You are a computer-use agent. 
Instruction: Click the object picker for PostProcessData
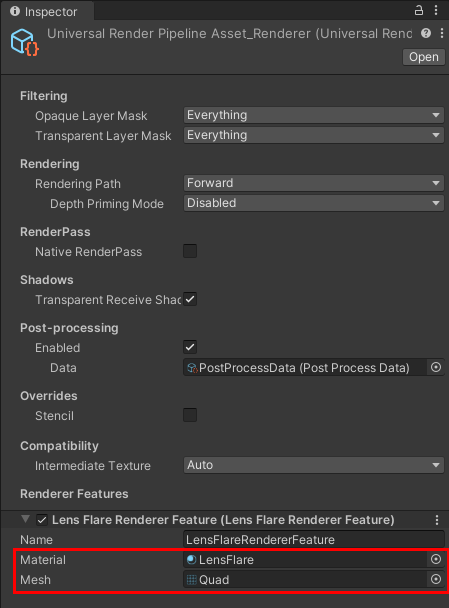coord(436,367)
